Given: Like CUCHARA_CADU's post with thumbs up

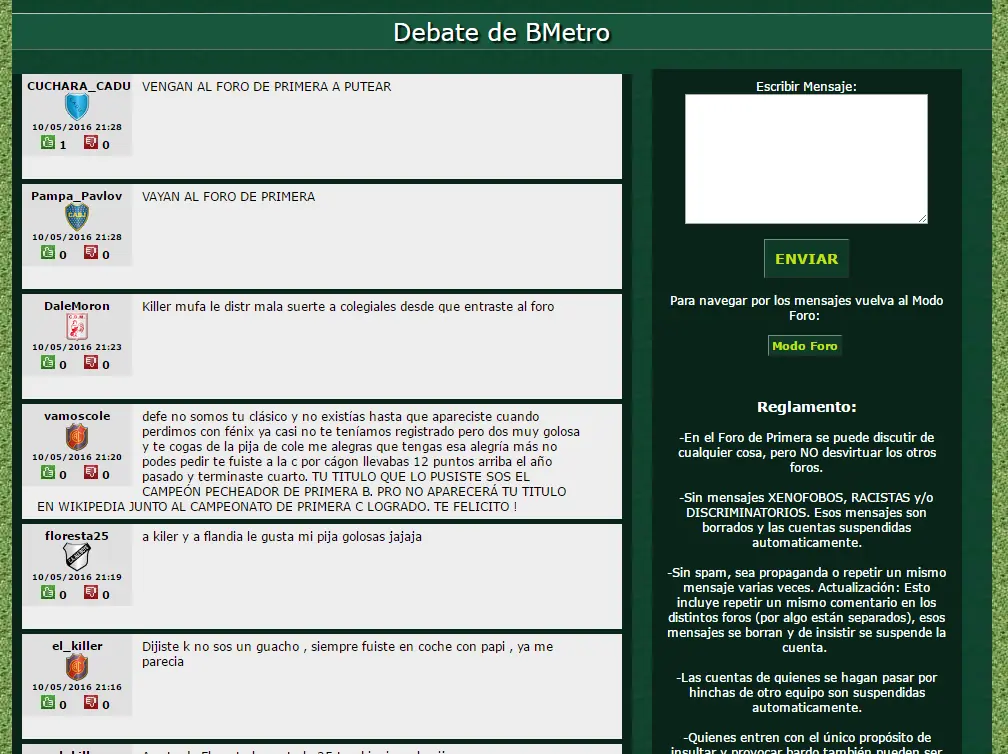Looking at the screenshot, I should point(48,143).
